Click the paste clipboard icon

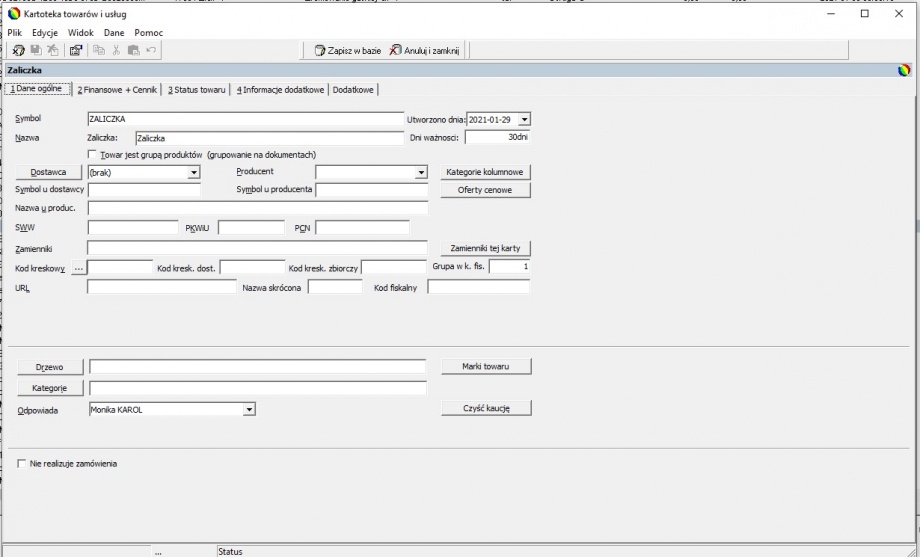point(134,50)
